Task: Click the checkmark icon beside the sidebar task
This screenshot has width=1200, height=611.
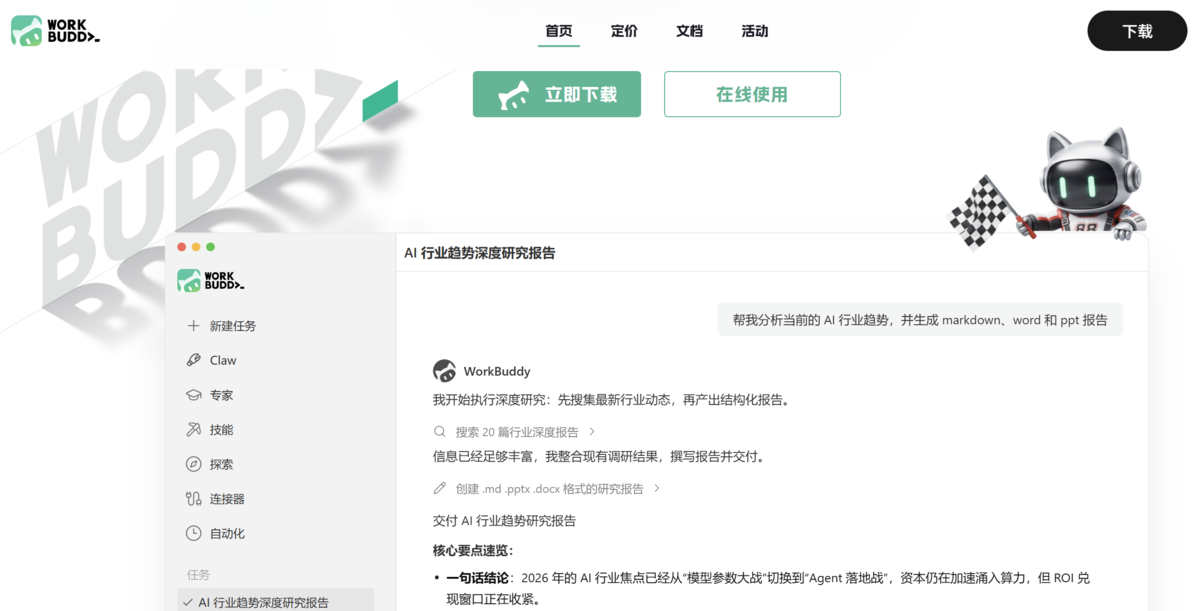Action: 188,603
